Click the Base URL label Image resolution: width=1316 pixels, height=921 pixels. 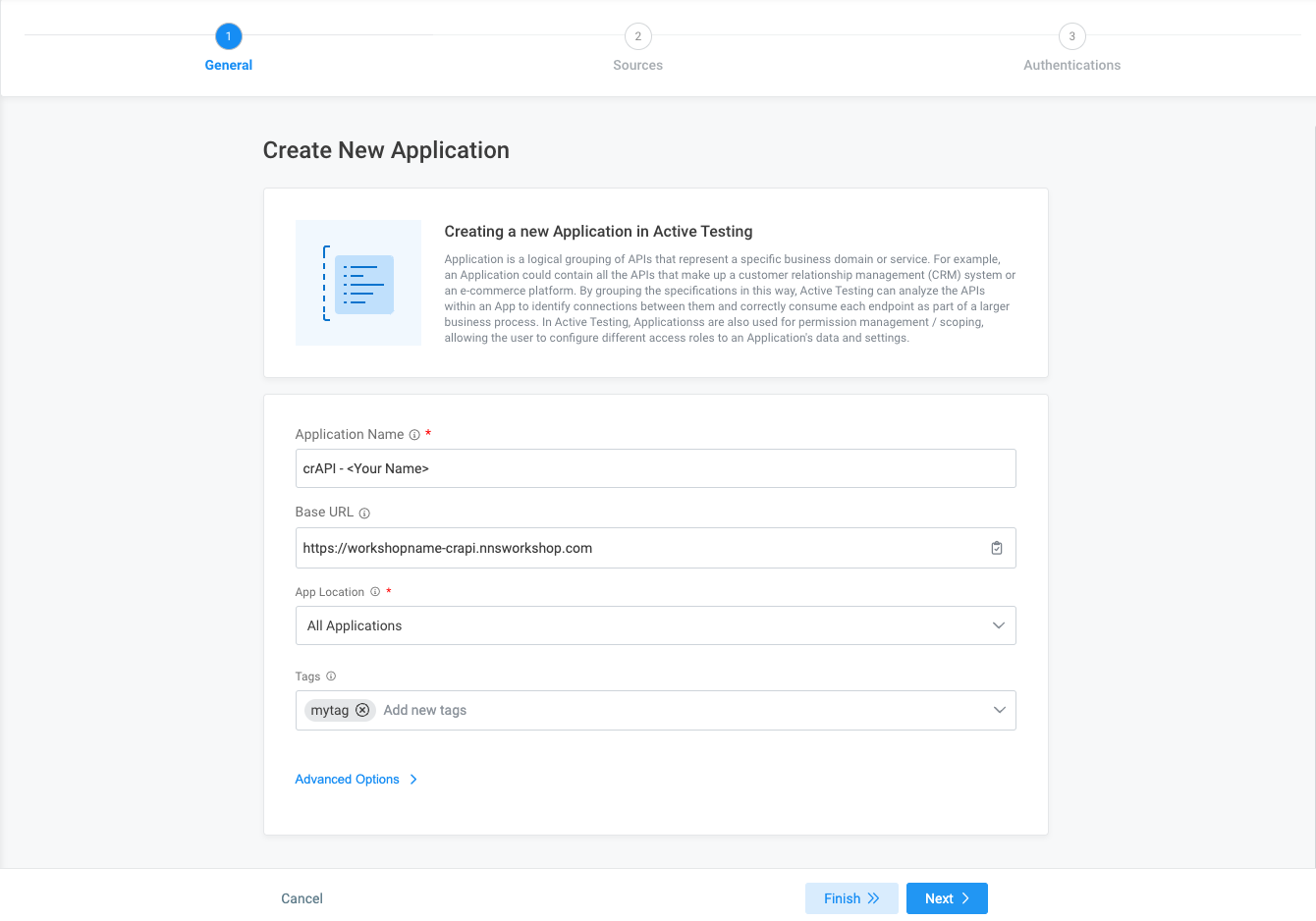point(324,512)
